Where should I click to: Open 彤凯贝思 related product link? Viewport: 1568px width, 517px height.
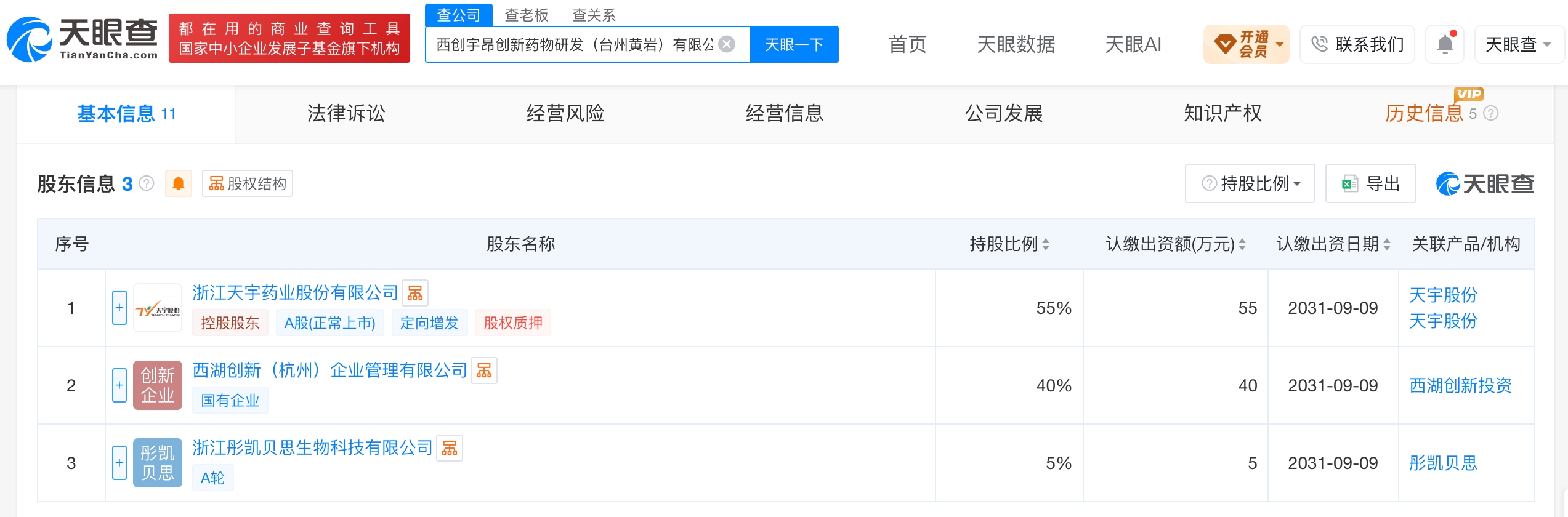1444,463
